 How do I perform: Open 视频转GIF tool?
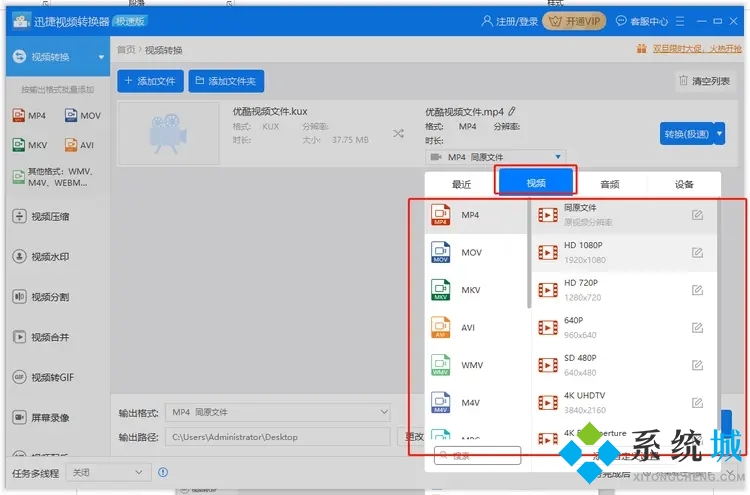tap(43, 377)
